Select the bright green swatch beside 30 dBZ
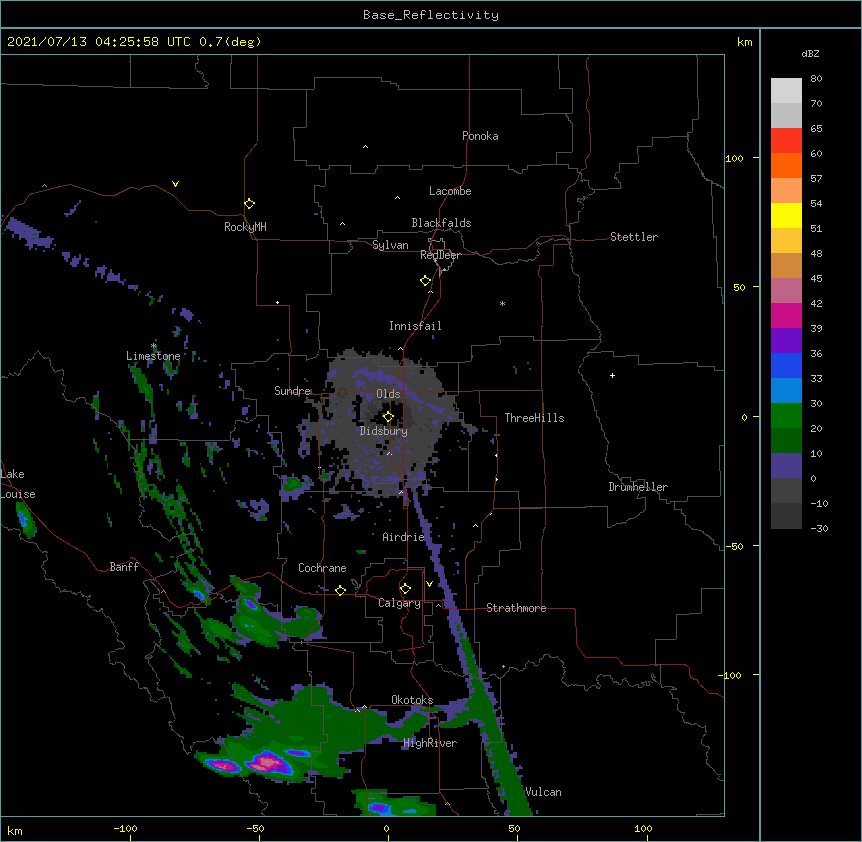 tap(786, 416)
